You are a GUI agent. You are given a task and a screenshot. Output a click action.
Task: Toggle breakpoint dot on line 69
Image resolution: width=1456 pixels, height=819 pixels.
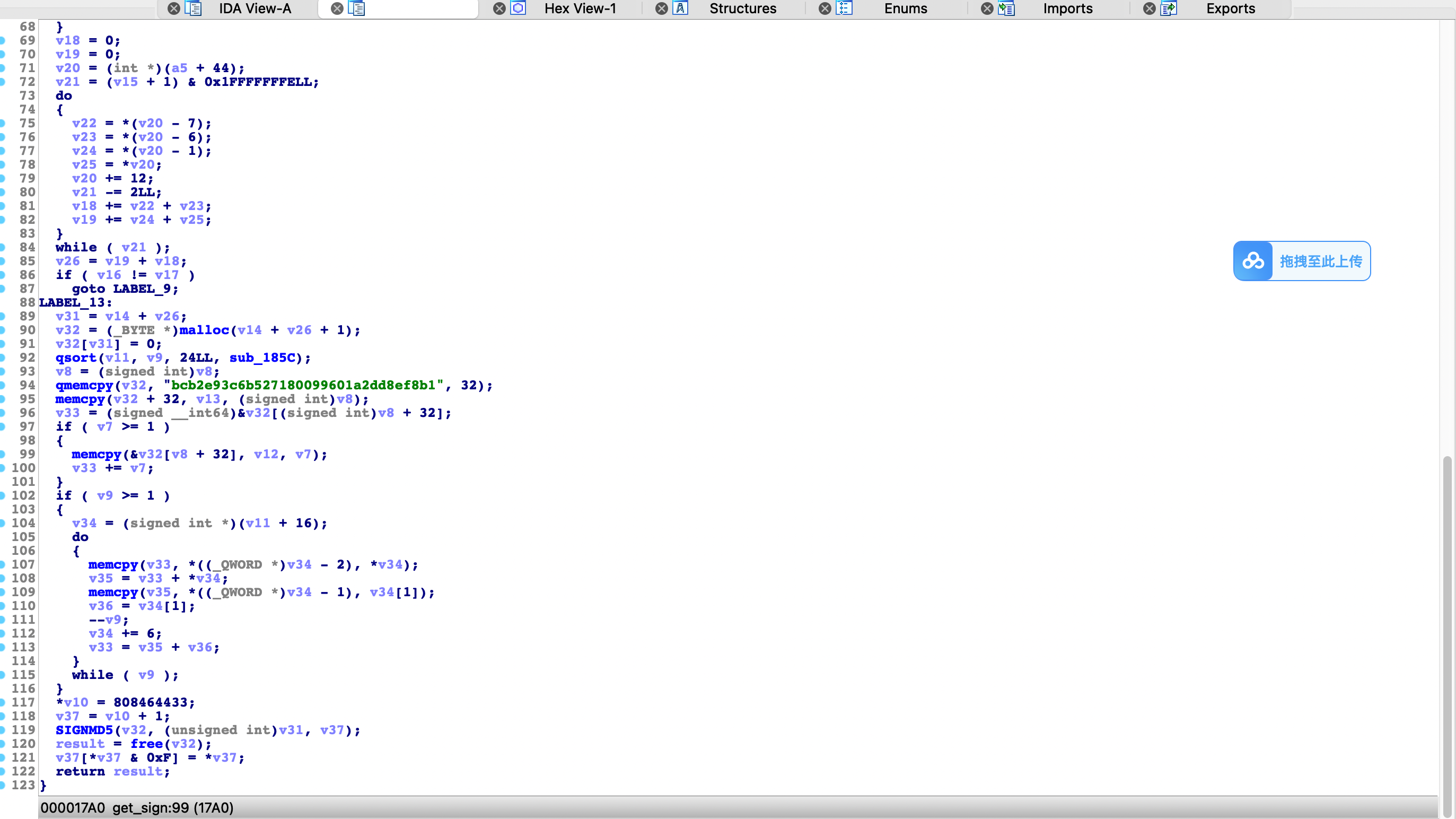pos(3,40)
